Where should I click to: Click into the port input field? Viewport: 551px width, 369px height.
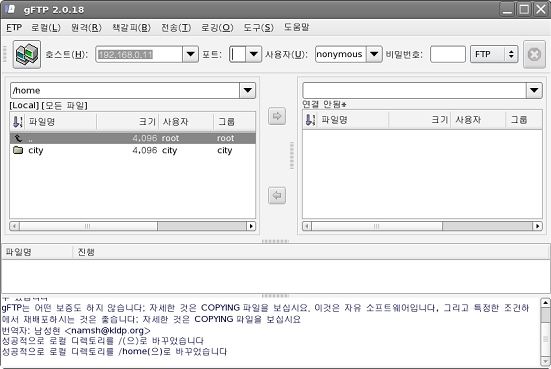pos(238,54)
